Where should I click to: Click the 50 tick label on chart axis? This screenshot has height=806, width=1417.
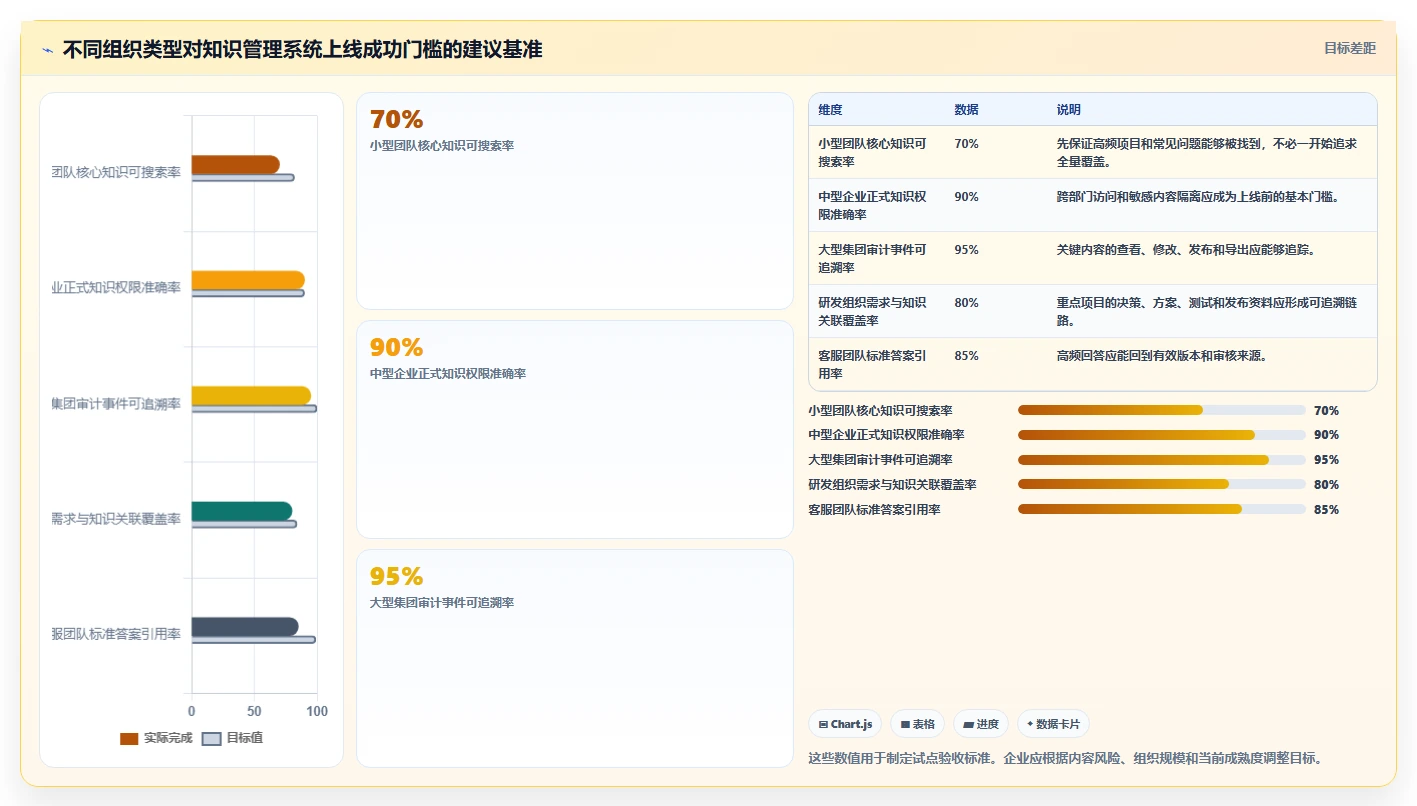click(254, 711)
